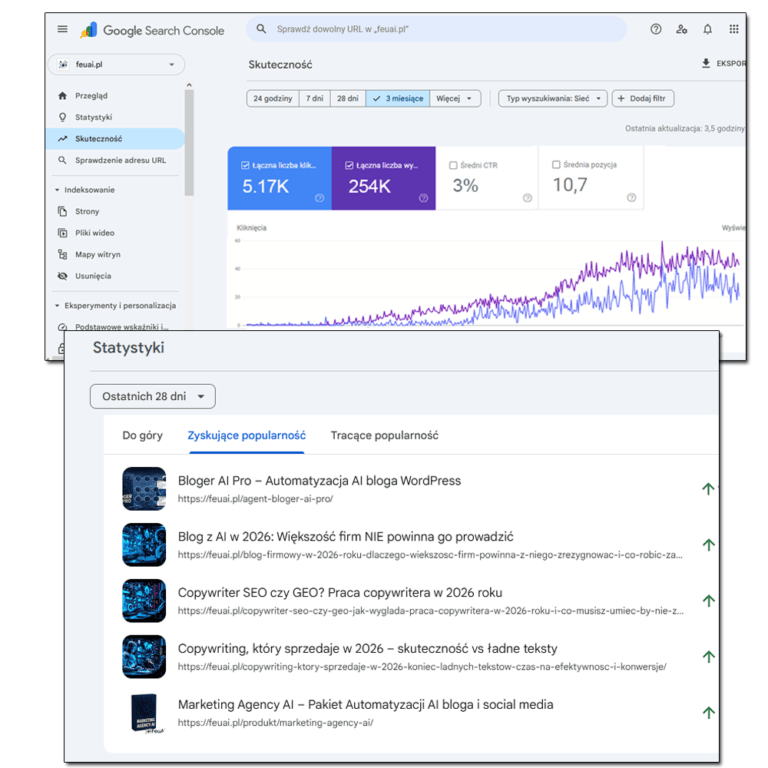Switch to the Do góry tab
This screenshot has width=768, height=768.
tap(143, 435)
